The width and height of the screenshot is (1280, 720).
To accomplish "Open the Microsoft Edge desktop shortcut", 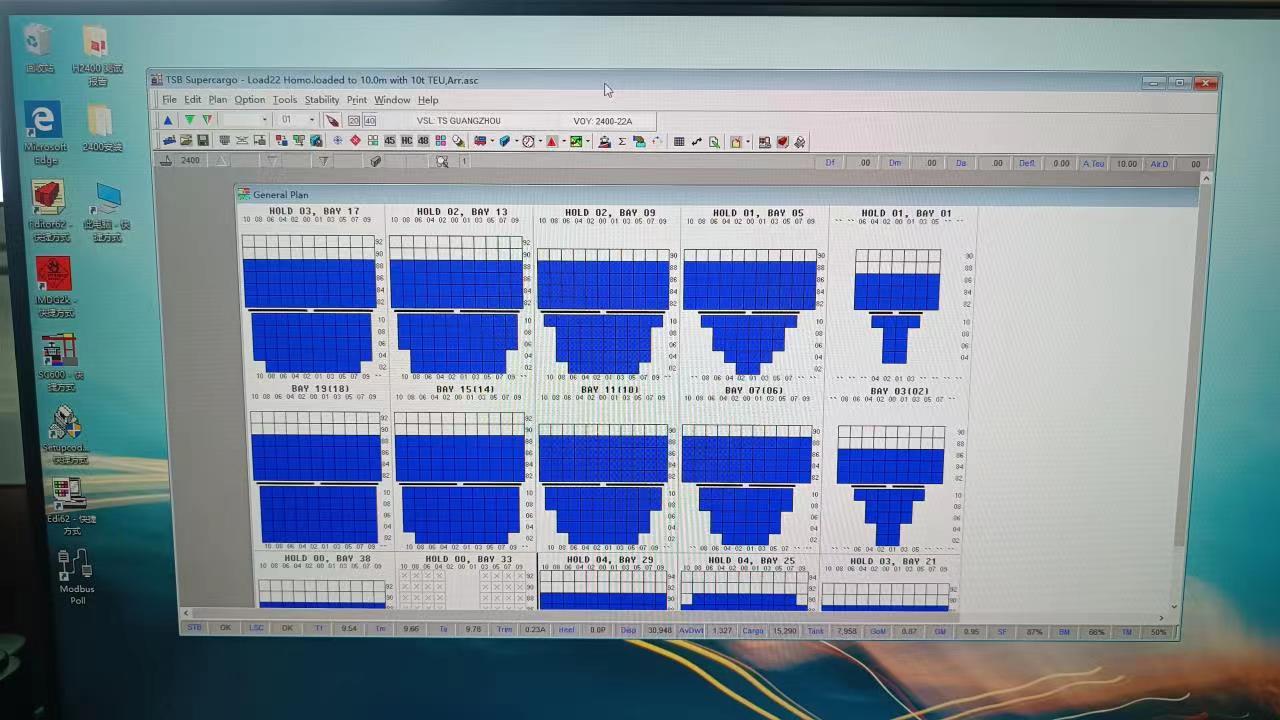I will click(x=43, y=132).
